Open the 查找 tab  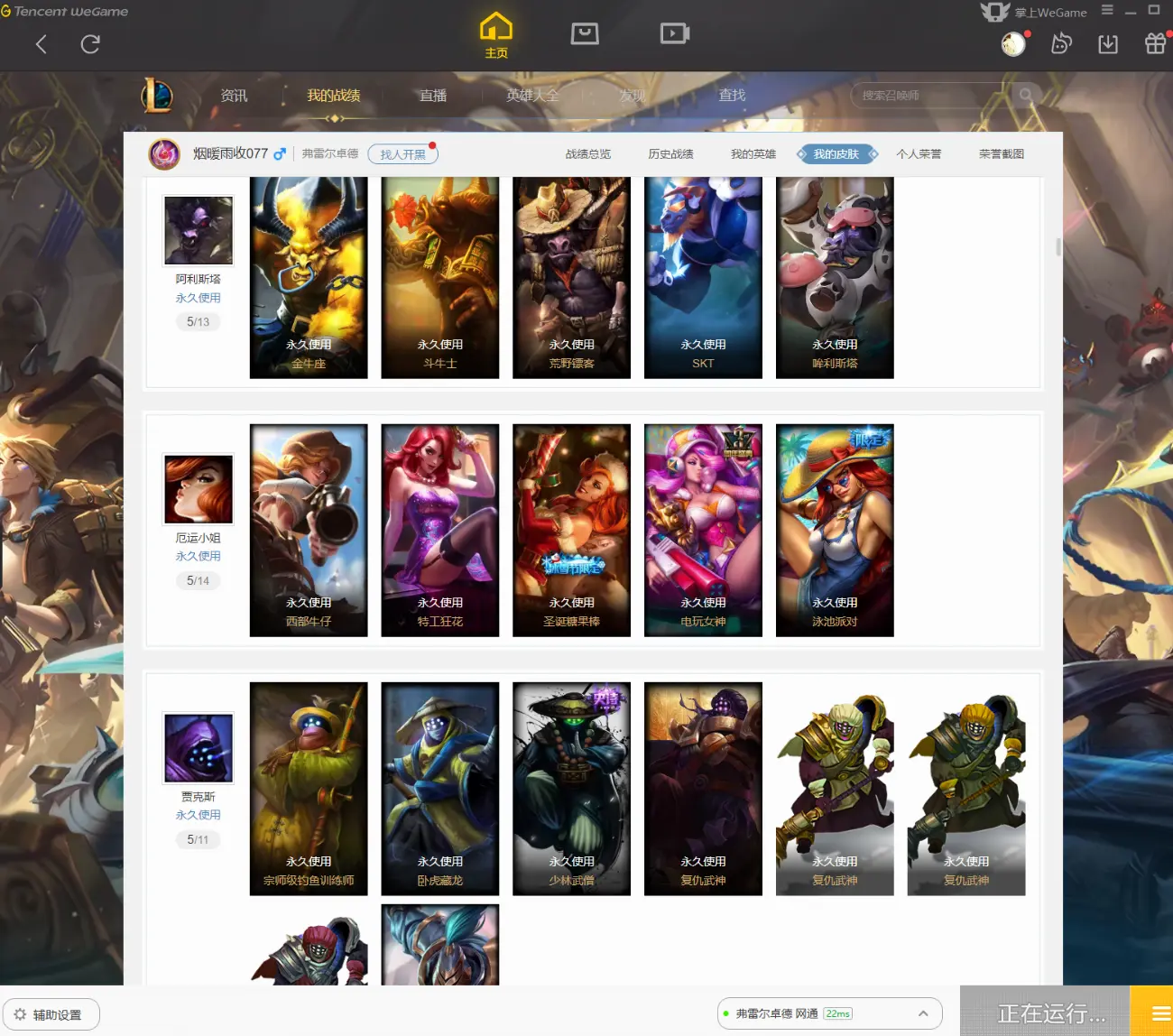point(732,95)
